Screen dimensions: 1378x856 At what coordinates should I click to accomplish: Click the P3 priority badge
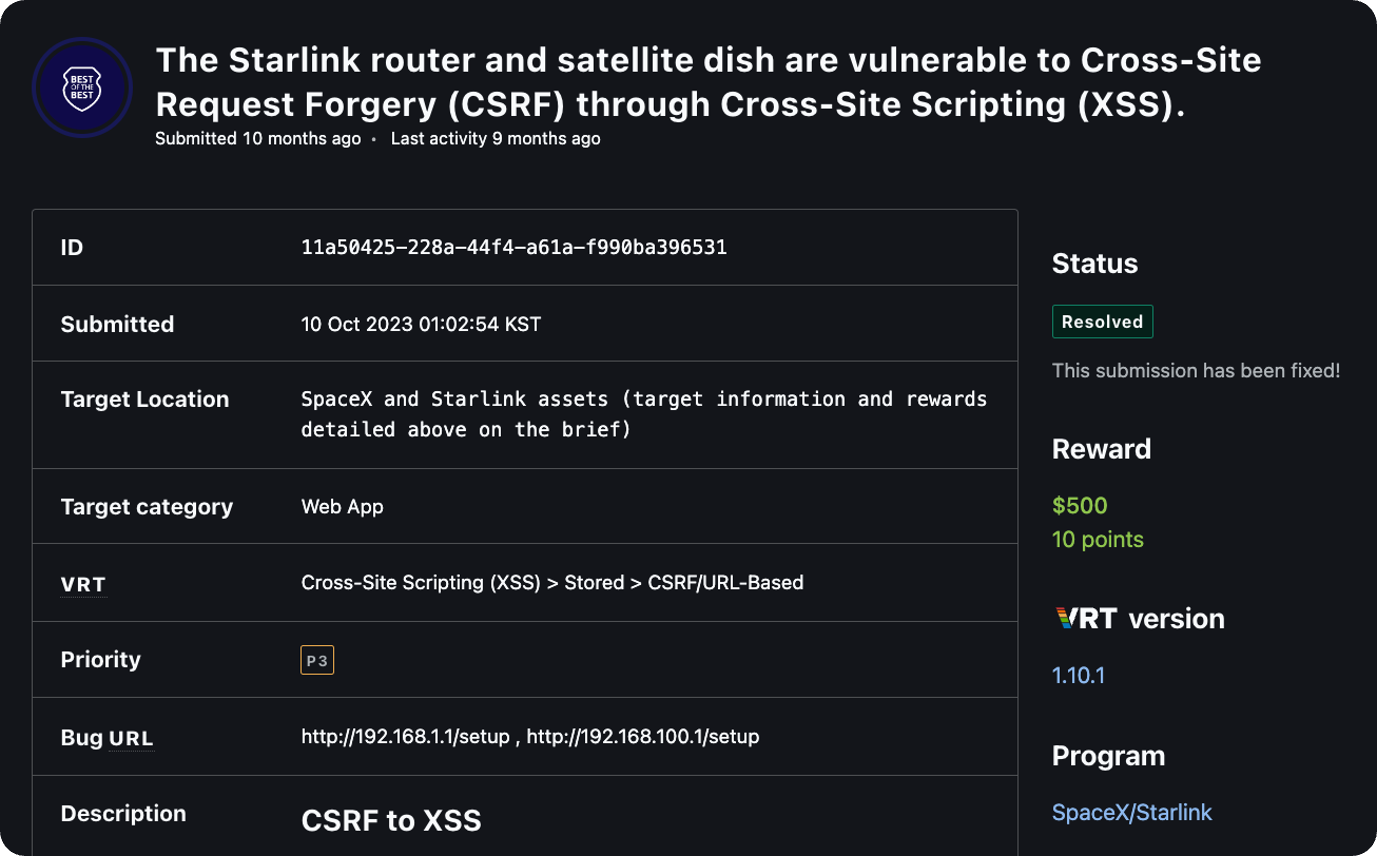[x=317, y=660]
